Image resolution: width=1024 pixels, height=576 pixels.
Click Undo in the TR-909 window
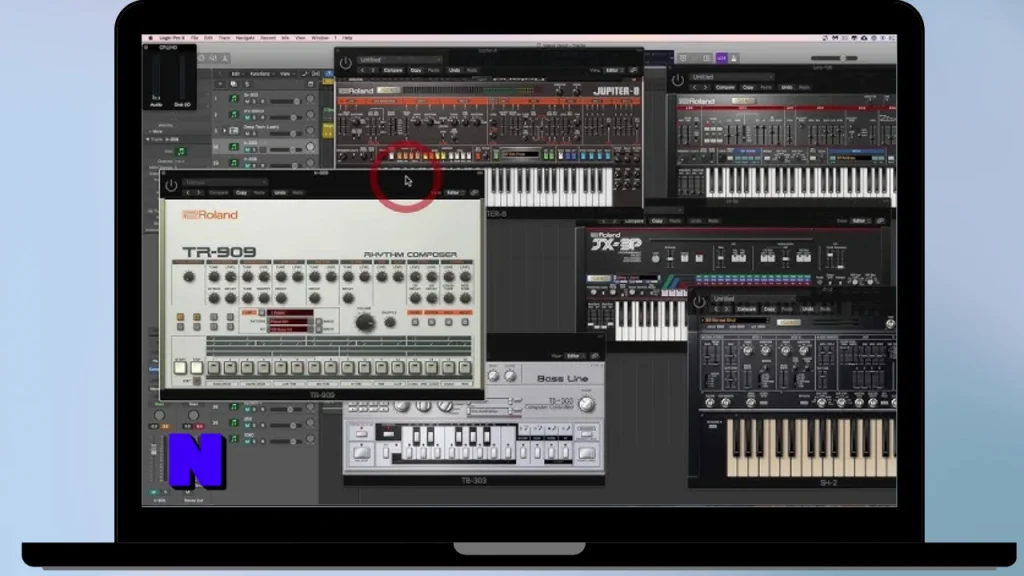pos(280,193)
